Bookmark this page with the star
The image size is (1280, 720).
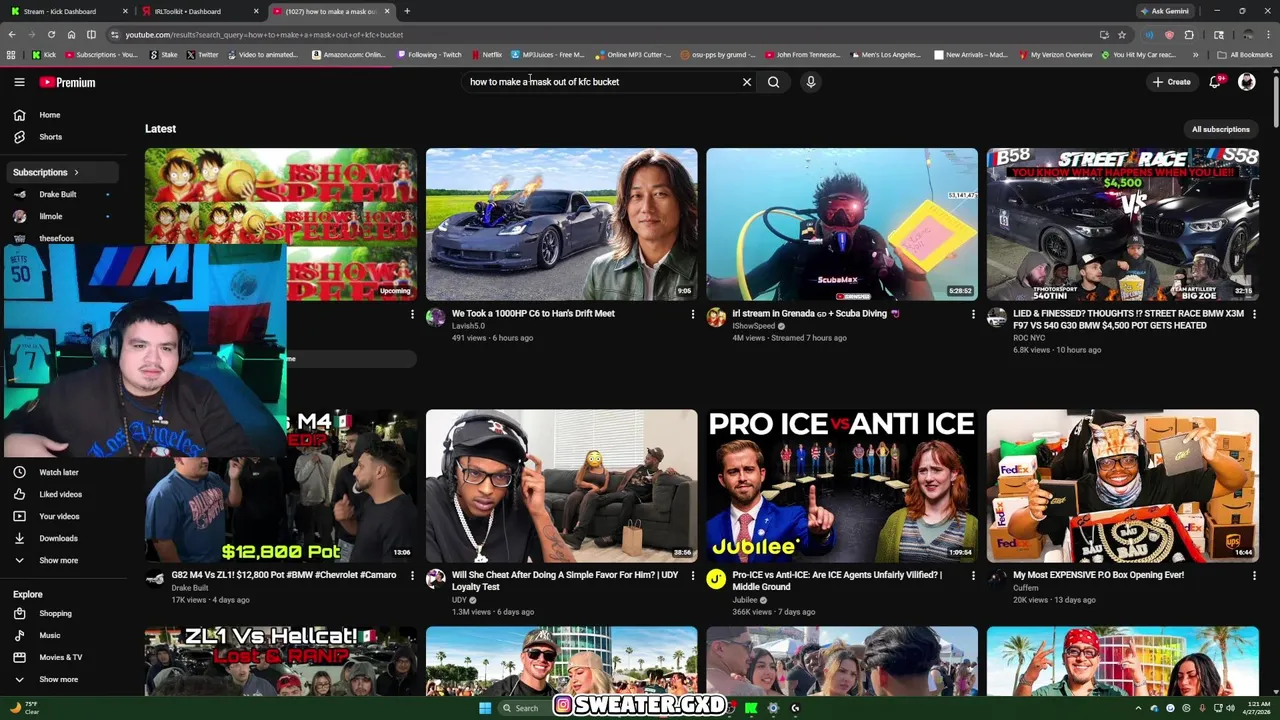(x=1122, y=34)
